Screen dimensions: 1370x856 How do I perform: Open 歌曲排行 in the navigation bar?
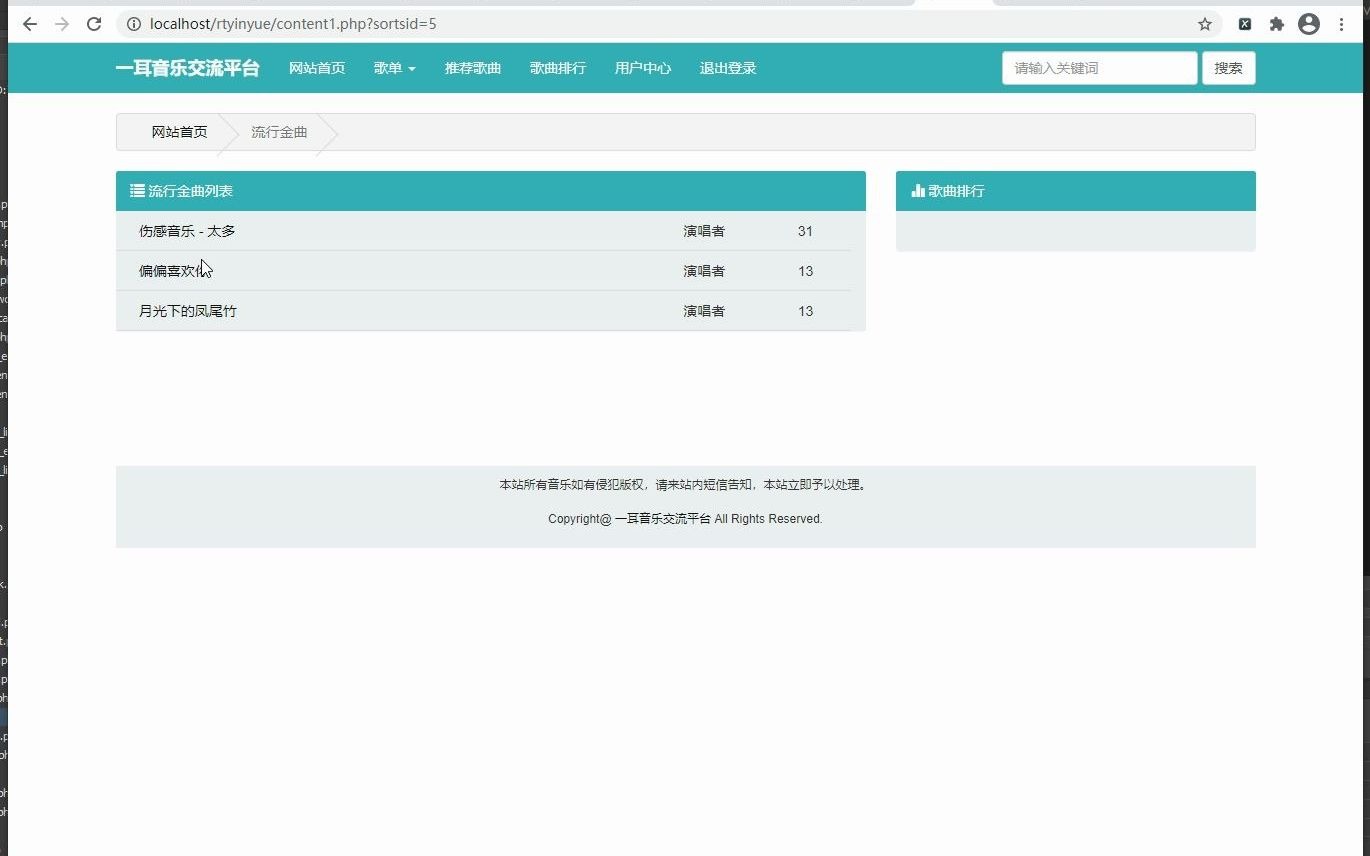coord(558,68)
